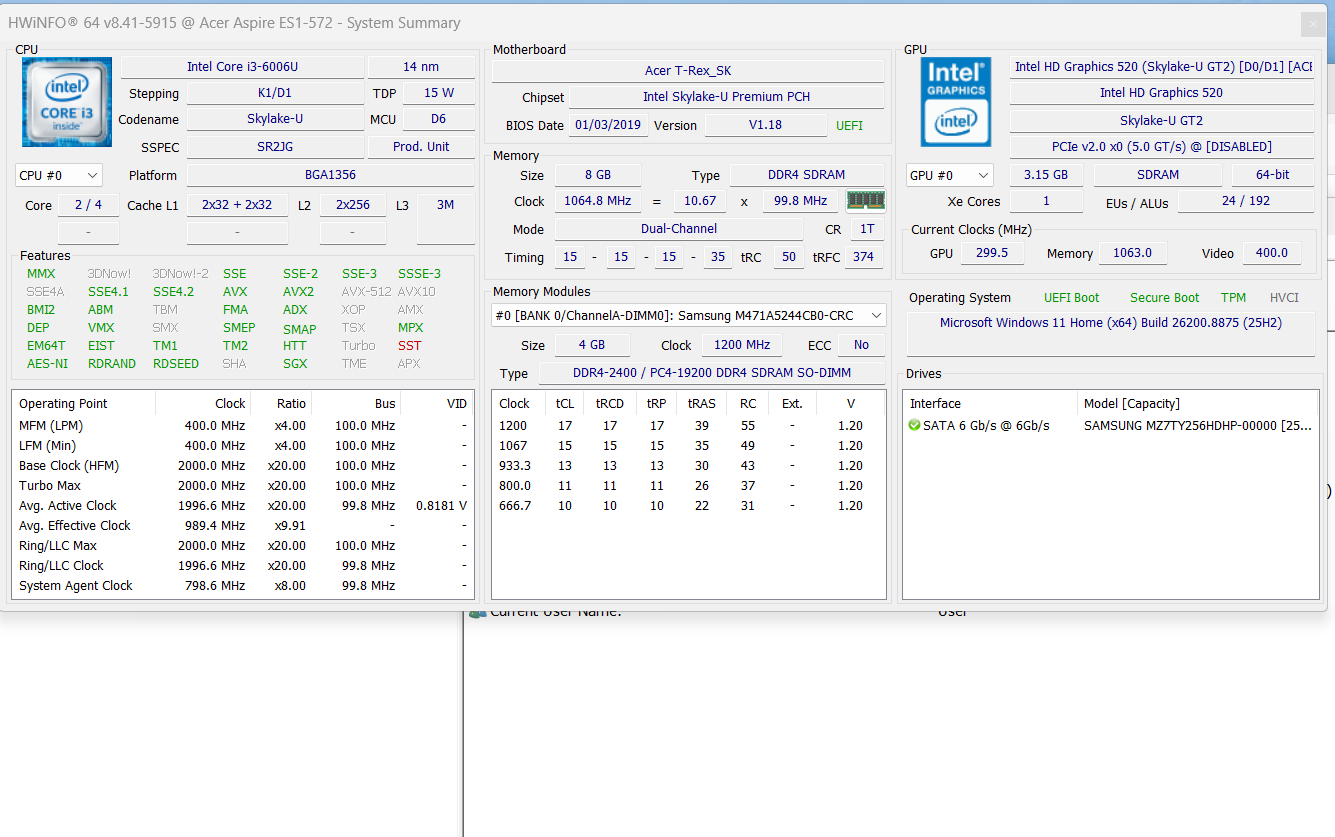Select the 933.3 clock row in memory timings
This screenshot has width=1335, height=837.
point(688,466)
